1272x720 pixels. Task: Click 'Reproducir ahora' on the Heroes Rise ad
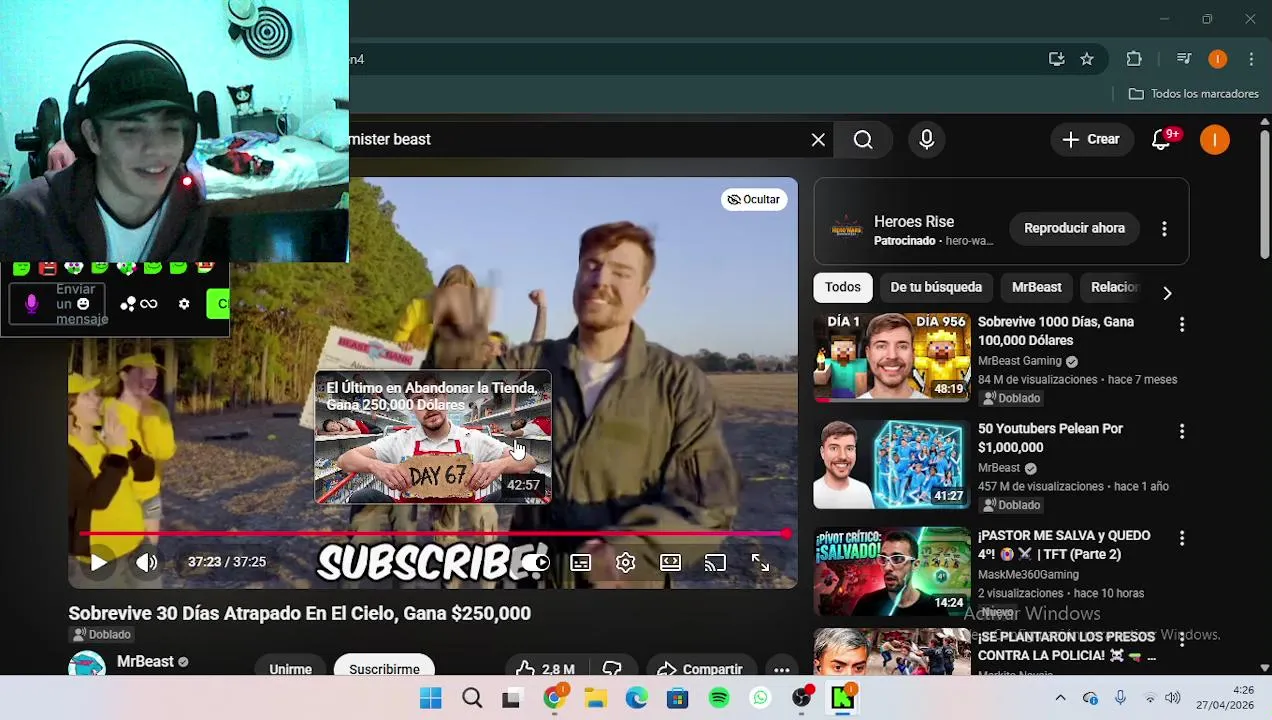coord(1074,228)
